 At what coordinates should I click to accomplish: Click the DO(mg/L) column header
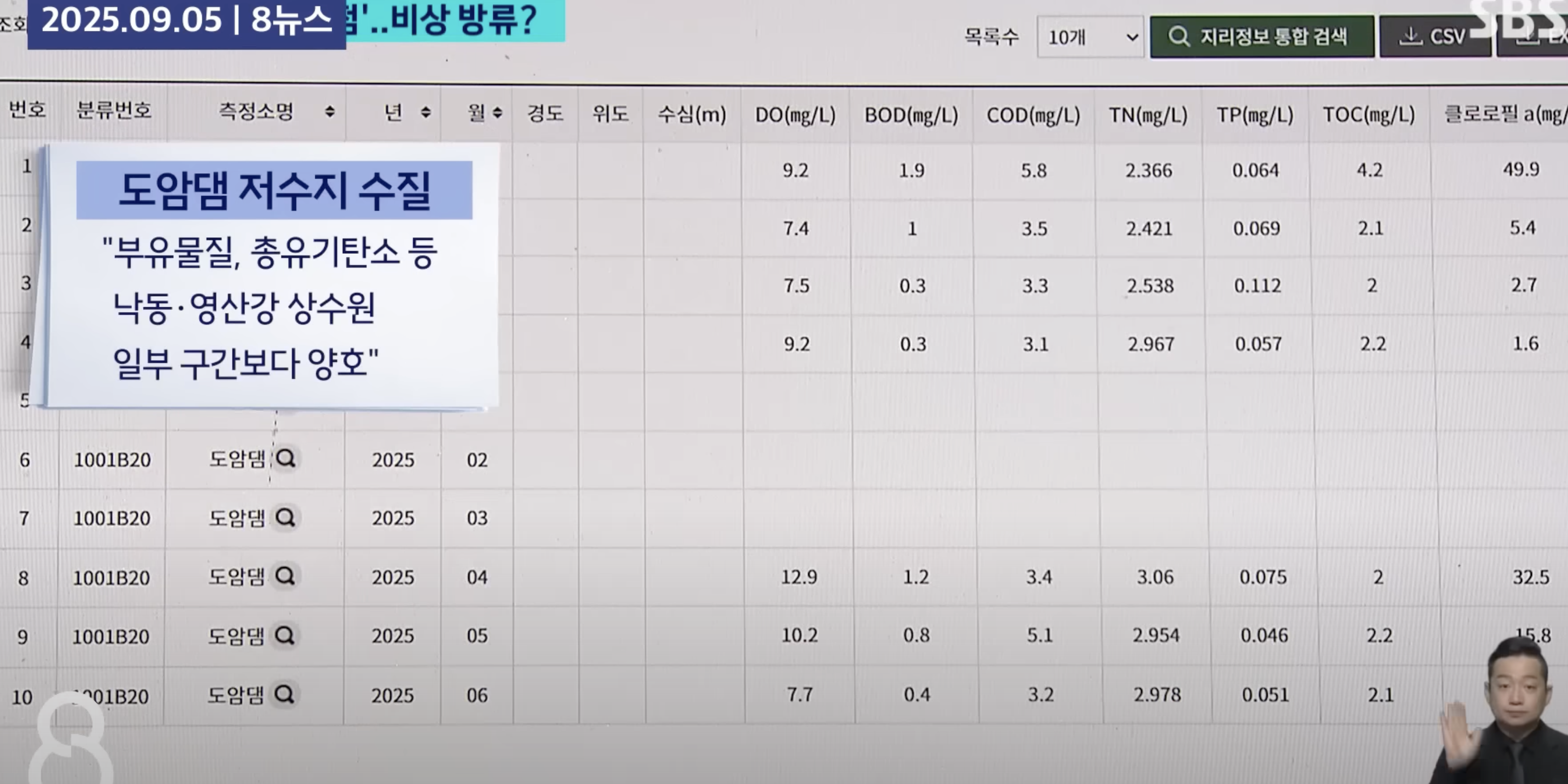(x=795, y=113)
